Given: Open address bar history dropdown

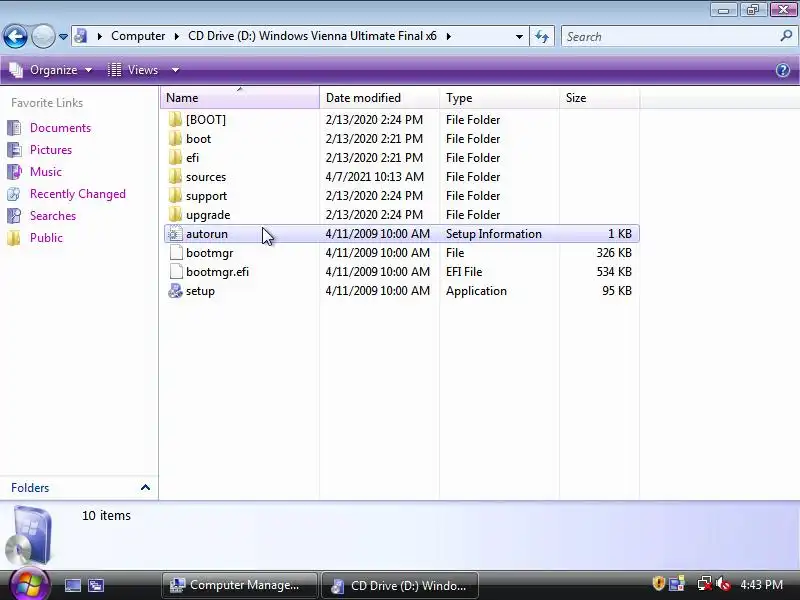Looking at the screenshot, I should [519, 37].
